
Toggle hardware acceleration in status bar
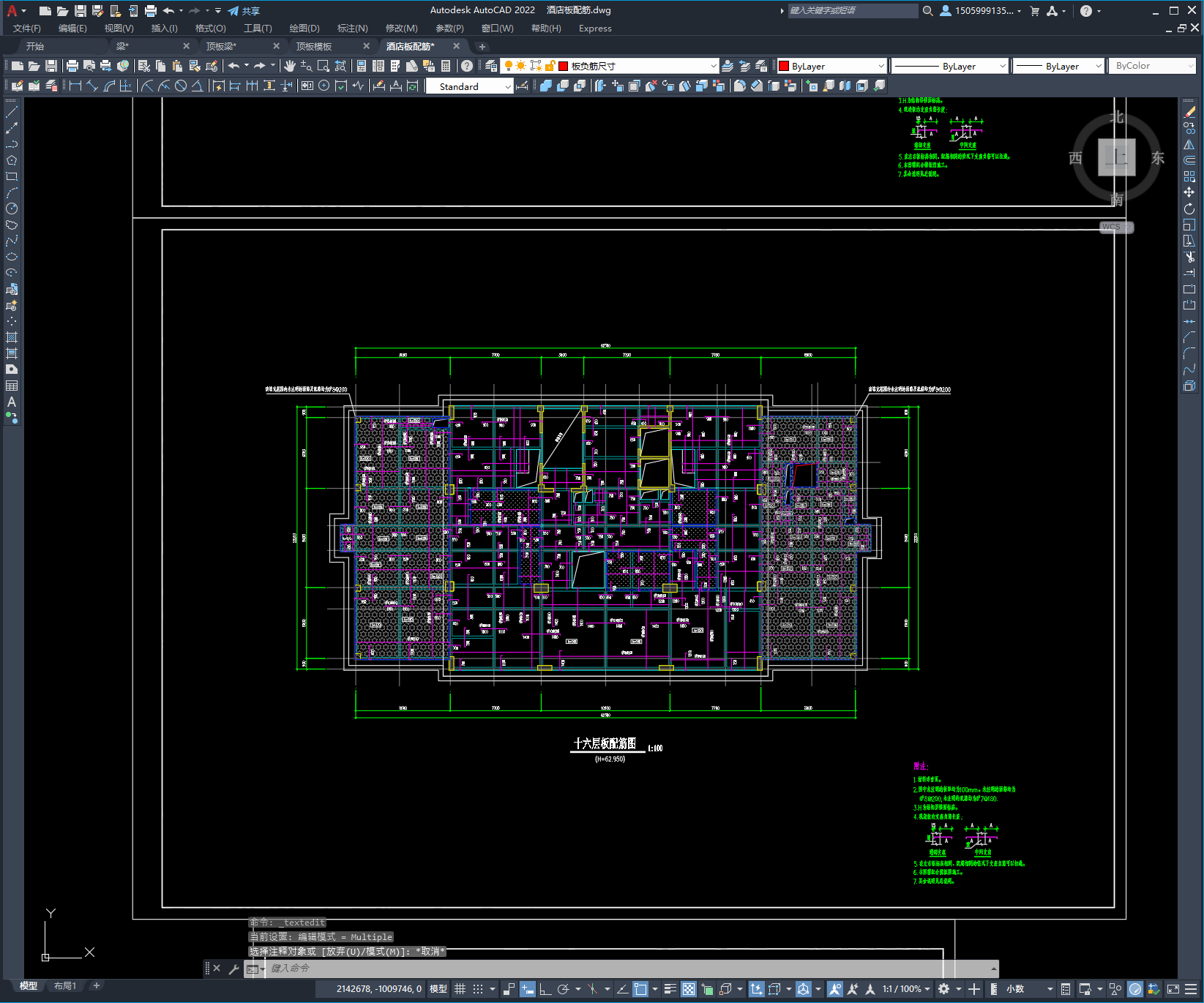pyautogui.click(x=1135, y=989)
